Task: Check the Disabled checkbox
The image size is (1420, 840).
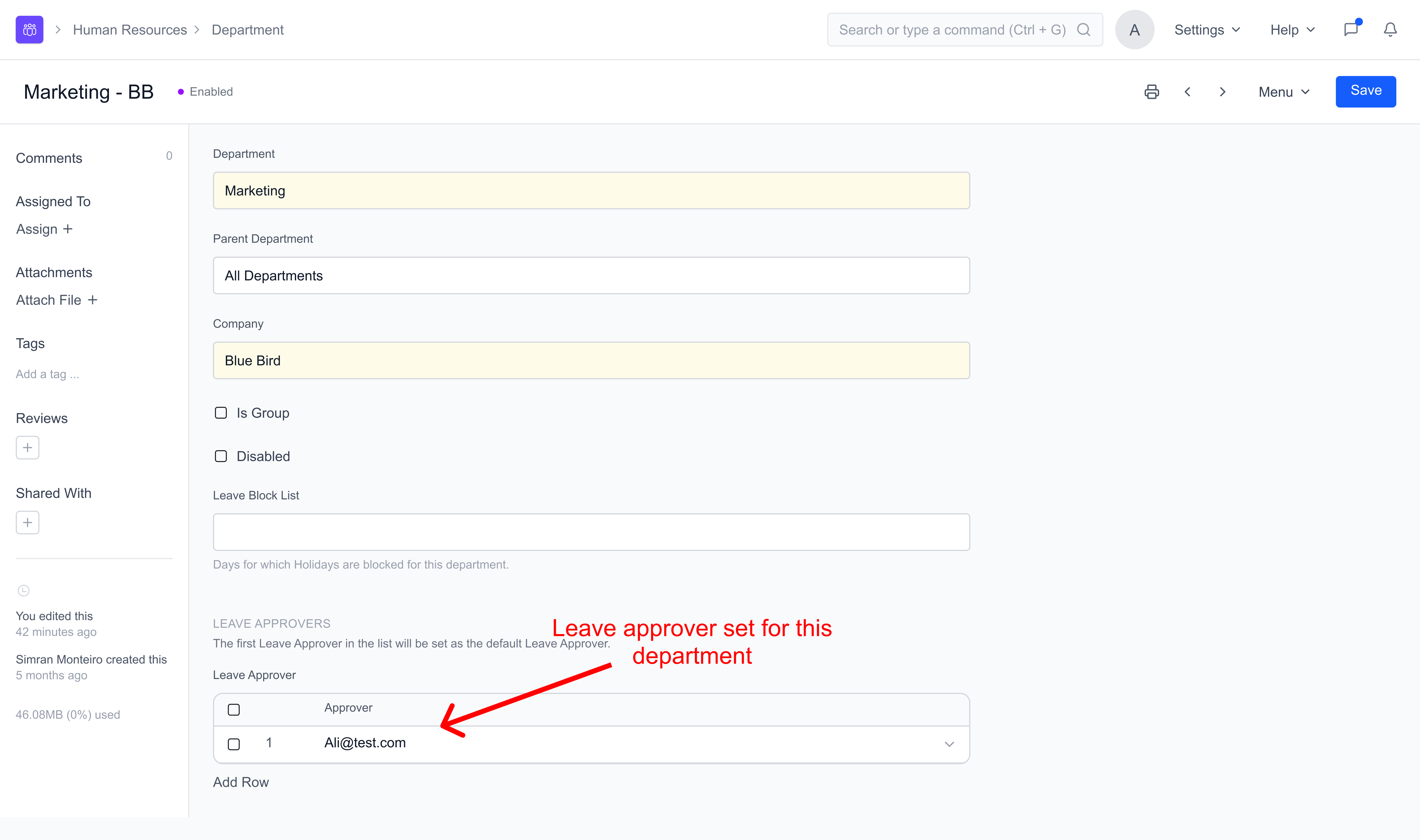Action: pos(221,456)
